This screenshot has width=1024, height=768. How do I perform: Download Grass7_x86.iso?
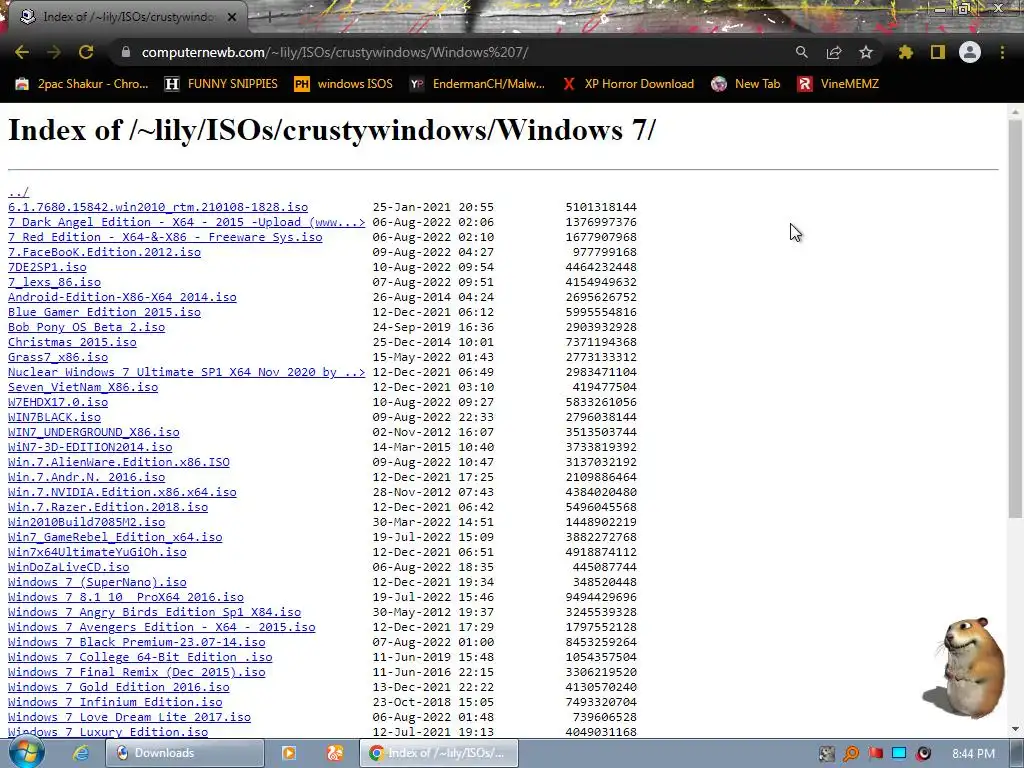click(58, 357)
